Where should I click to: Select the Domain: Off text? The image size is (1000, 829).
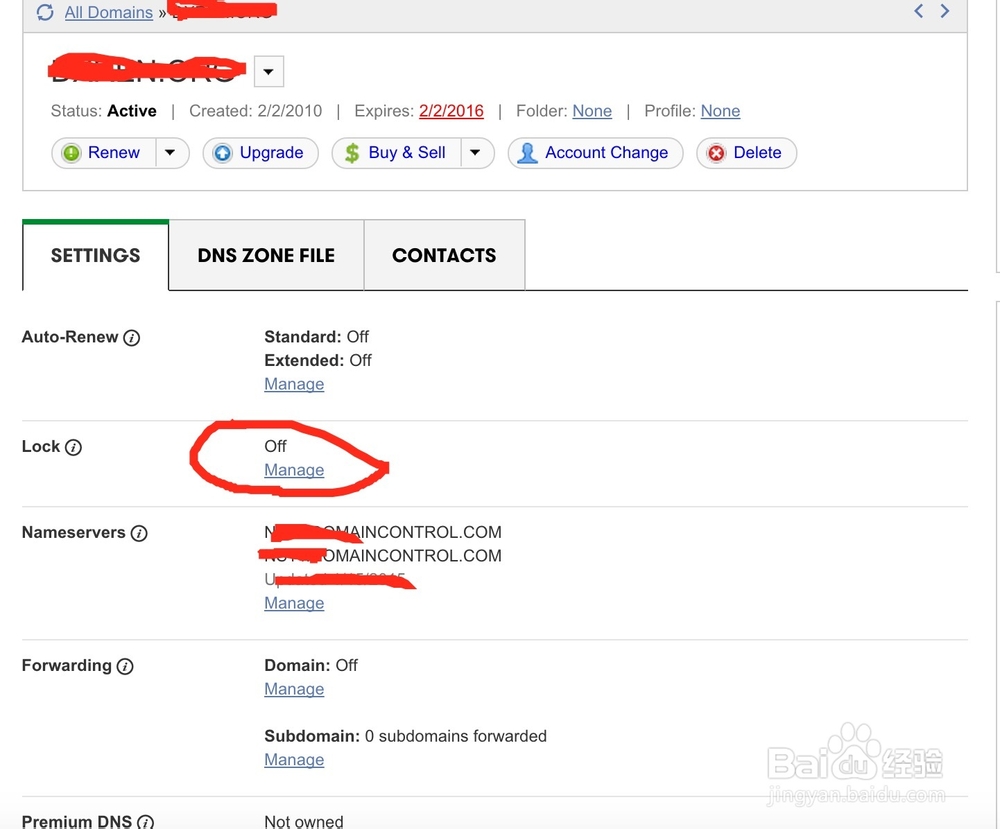311,666
